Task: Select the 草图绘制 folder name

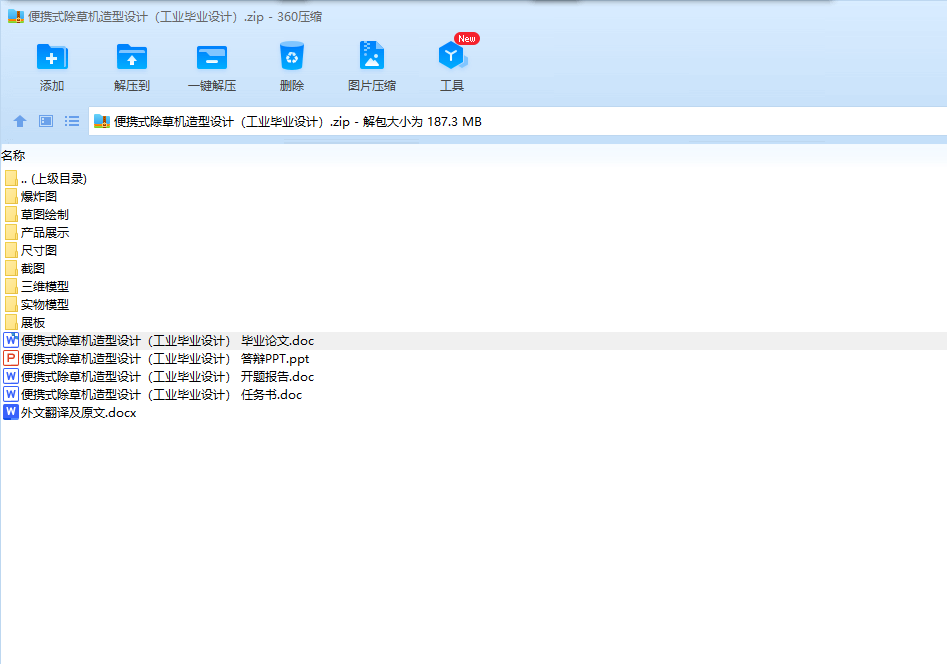Action: coord(45,214)
